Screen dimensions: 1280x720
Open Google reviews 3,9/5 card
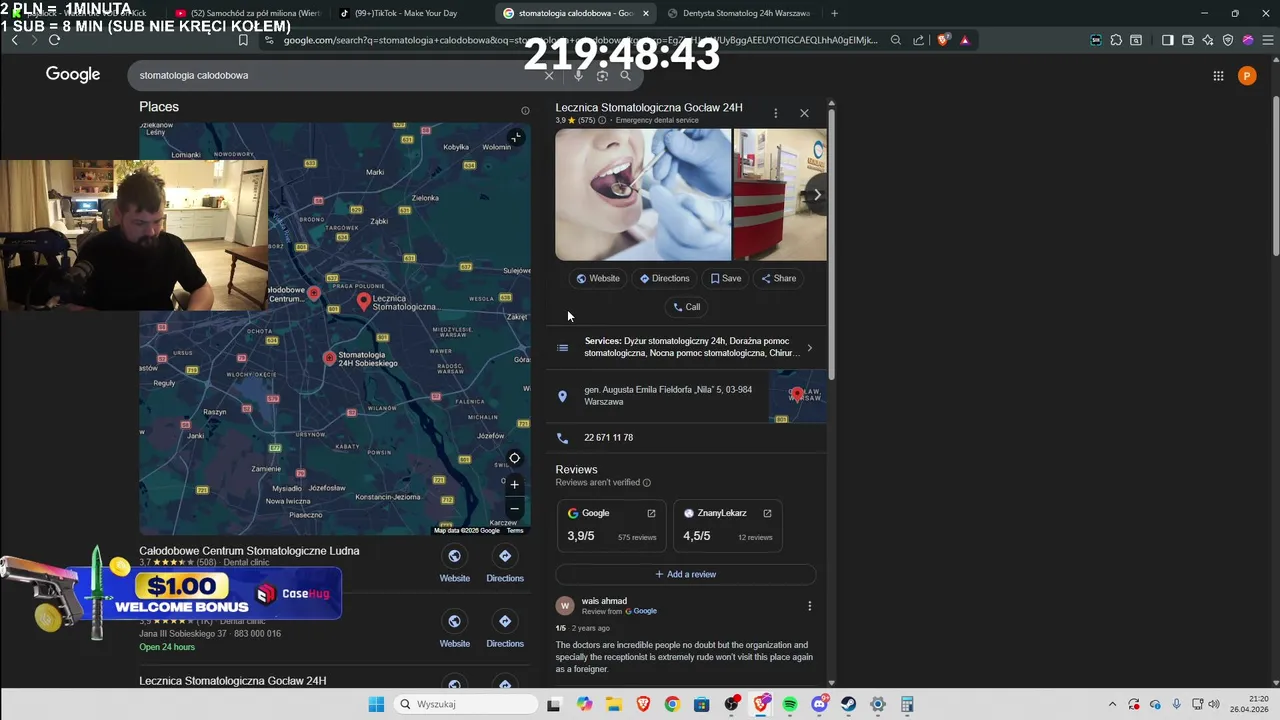pos(612,525)
